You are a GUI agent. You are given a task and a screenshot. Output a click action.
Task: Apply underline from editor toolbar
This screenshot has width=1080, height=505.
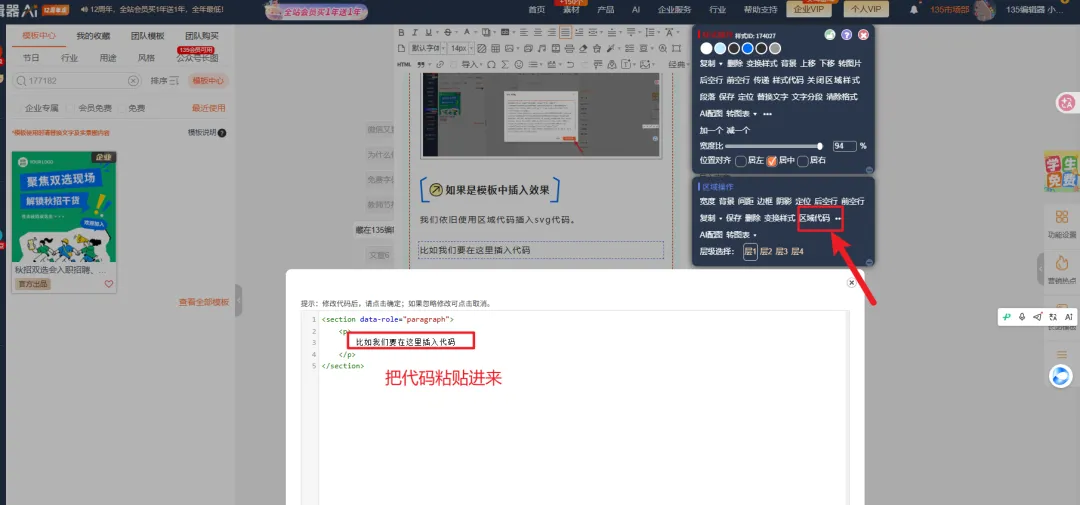point(428,32)
